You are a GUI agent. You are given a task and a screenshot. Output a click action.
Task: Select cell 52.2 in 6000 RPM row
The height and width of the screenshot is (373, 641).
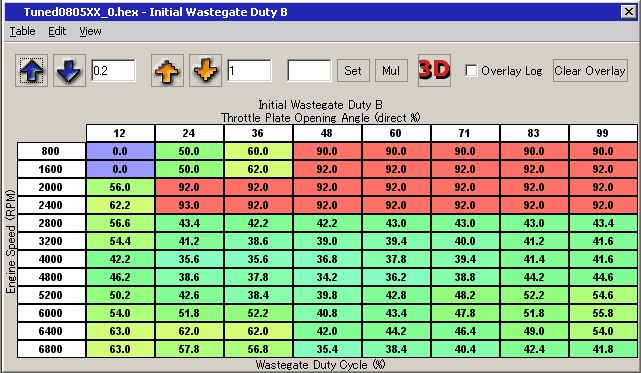tap(258, 313)
